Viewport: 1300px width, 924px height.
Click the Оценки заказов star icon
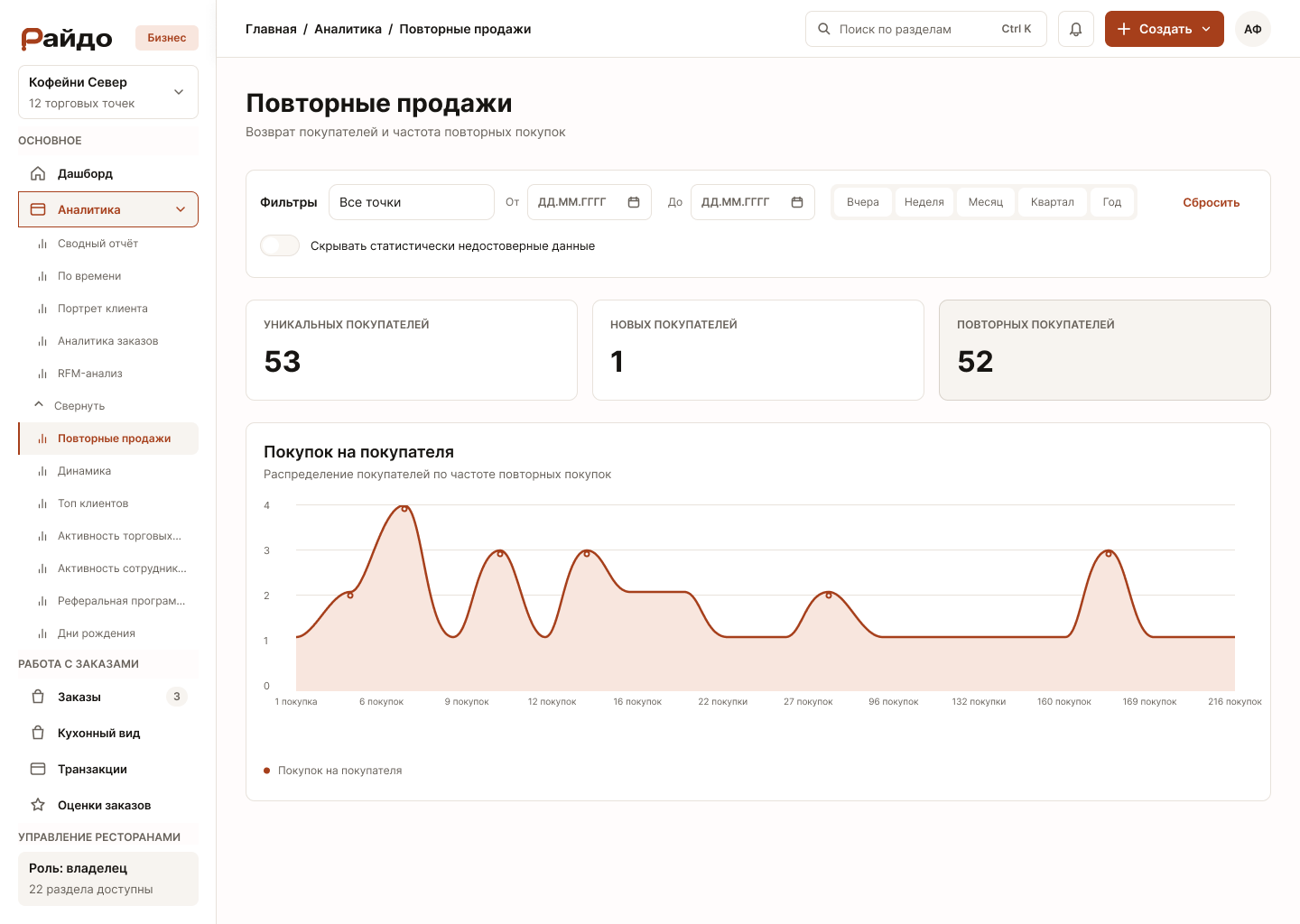(38, 805)
